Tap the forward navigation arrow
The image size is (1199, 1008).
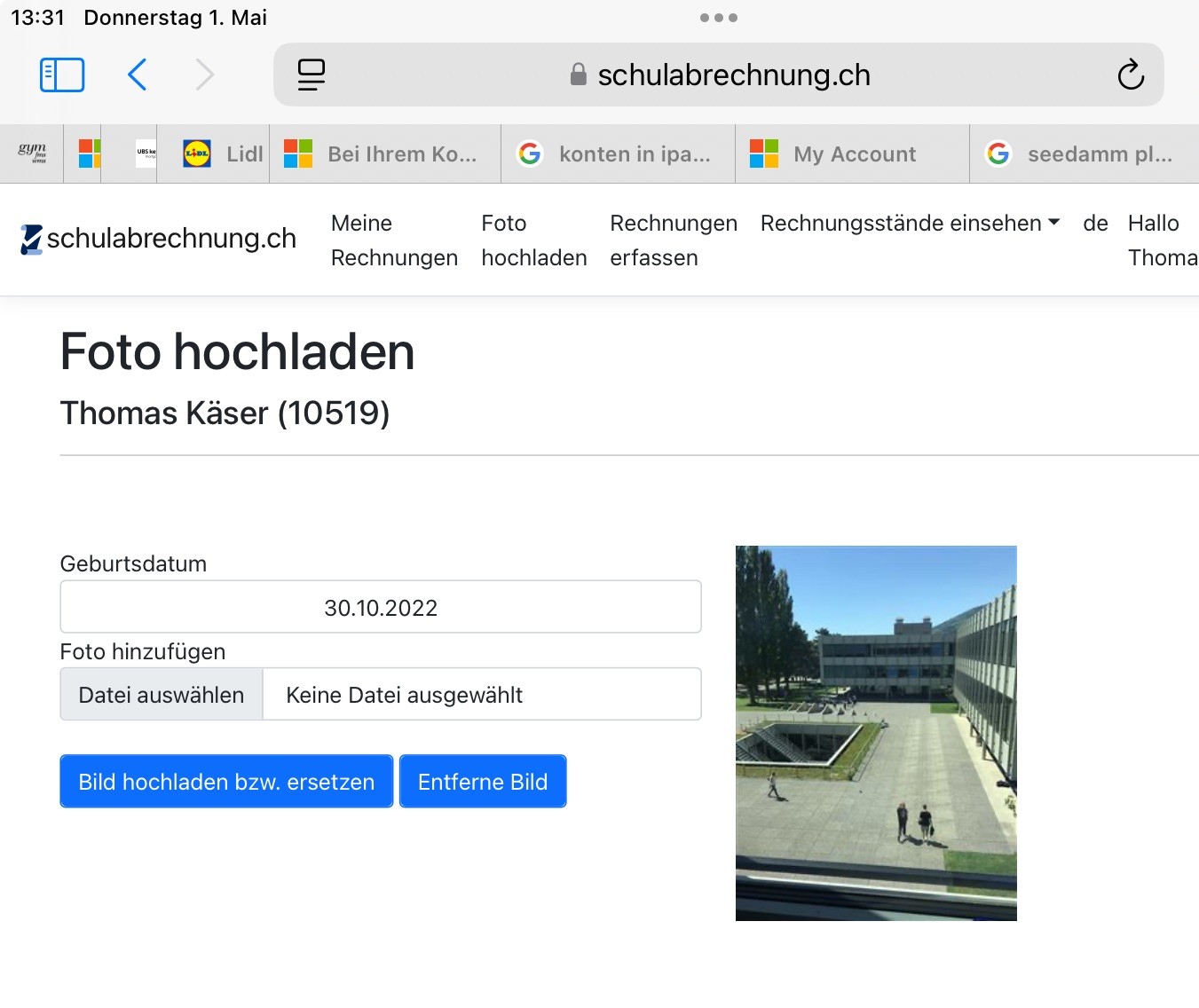(x=205, y=75)
